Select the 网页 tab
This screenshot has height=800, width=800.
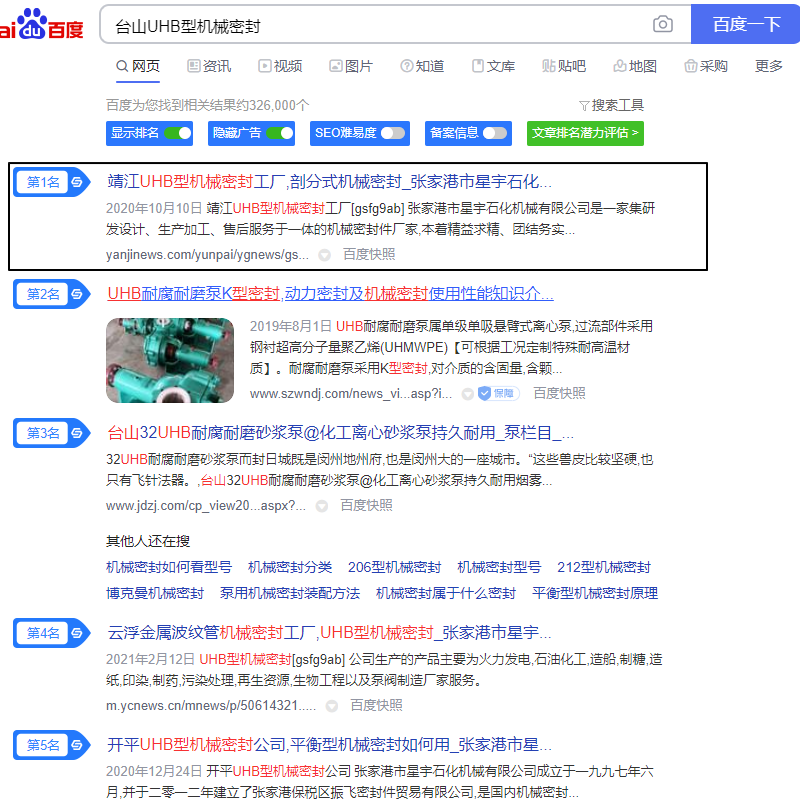pos(138,66)
